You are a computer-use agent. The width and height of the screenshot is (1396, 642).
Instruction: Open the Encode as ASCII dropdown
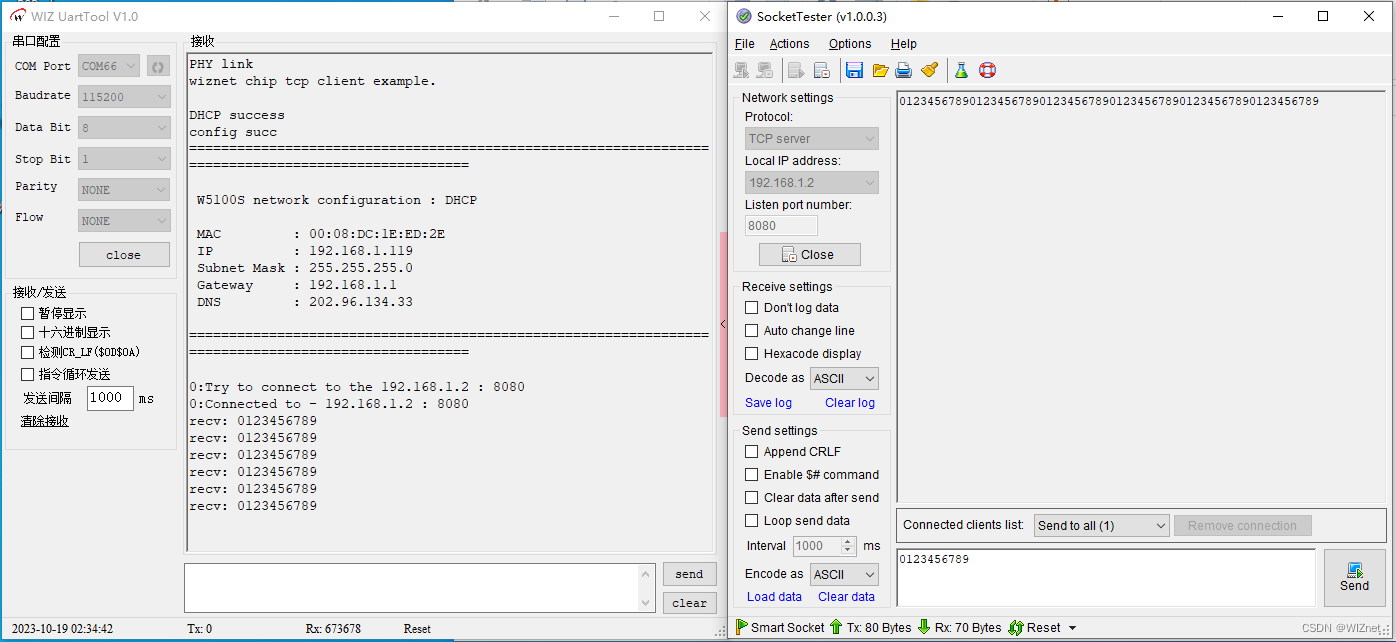[844, 575]
